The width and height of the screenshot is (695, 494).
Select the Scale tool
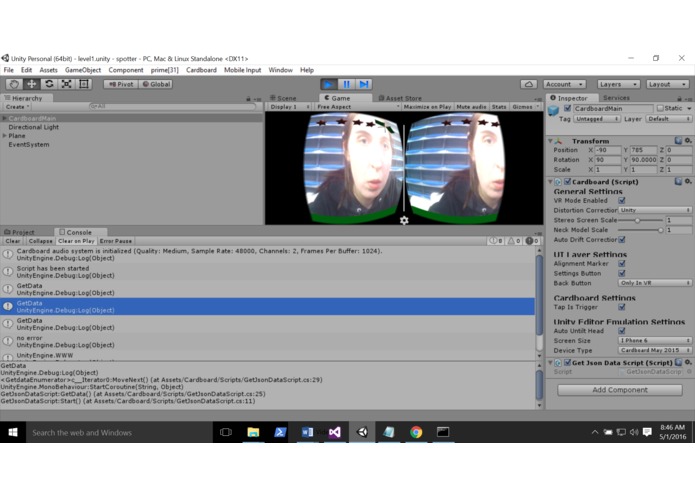(x=66, y=84)
